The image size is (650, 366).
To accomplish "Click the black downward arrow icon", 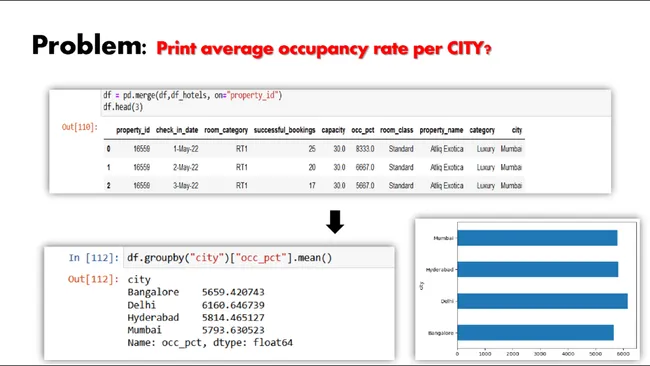I will (335, 222).
